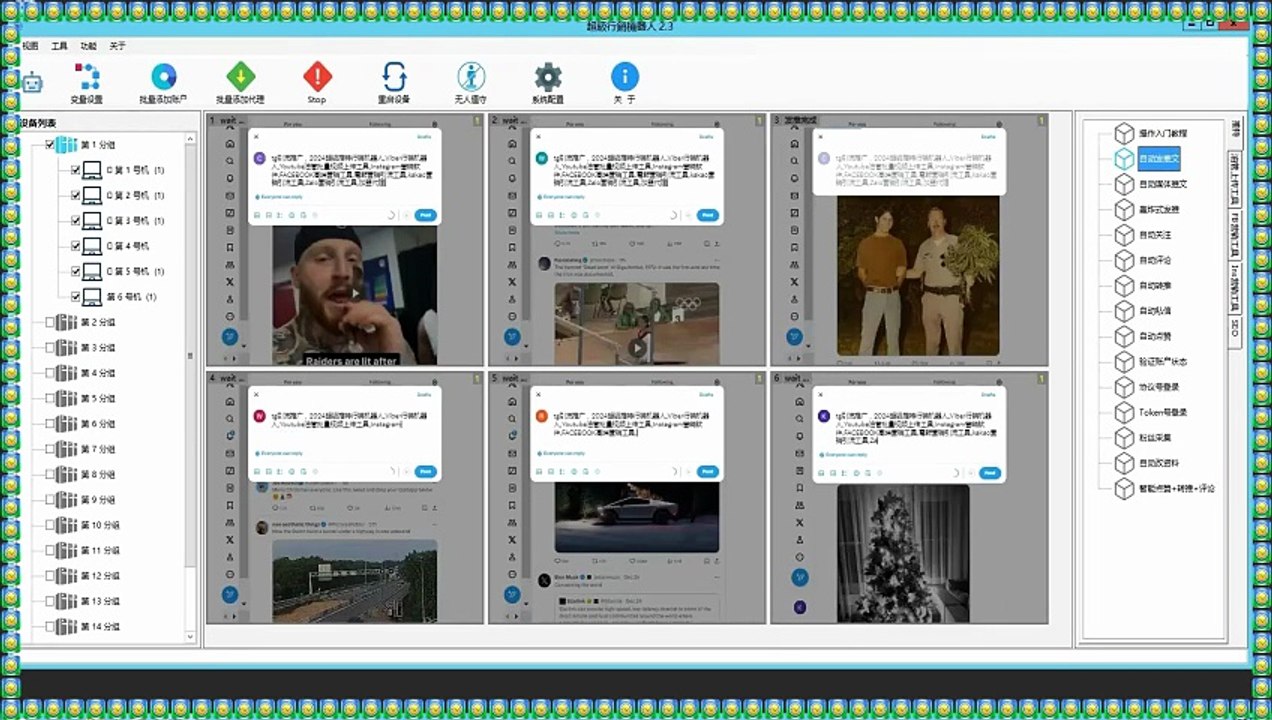Click cube icon beside 自动点赞
Viewport: 1272px width, 720px height.
(x=1125, y=336)
